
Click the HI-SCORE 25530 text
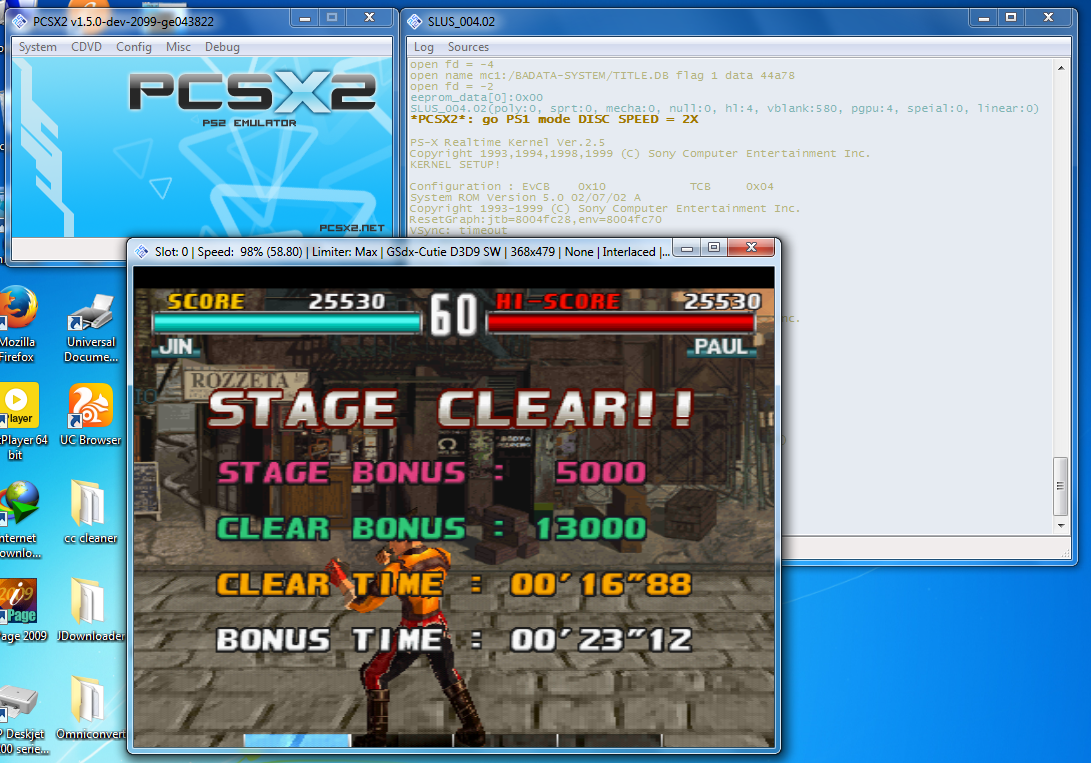pyautogui.click(x=628, y=301)
